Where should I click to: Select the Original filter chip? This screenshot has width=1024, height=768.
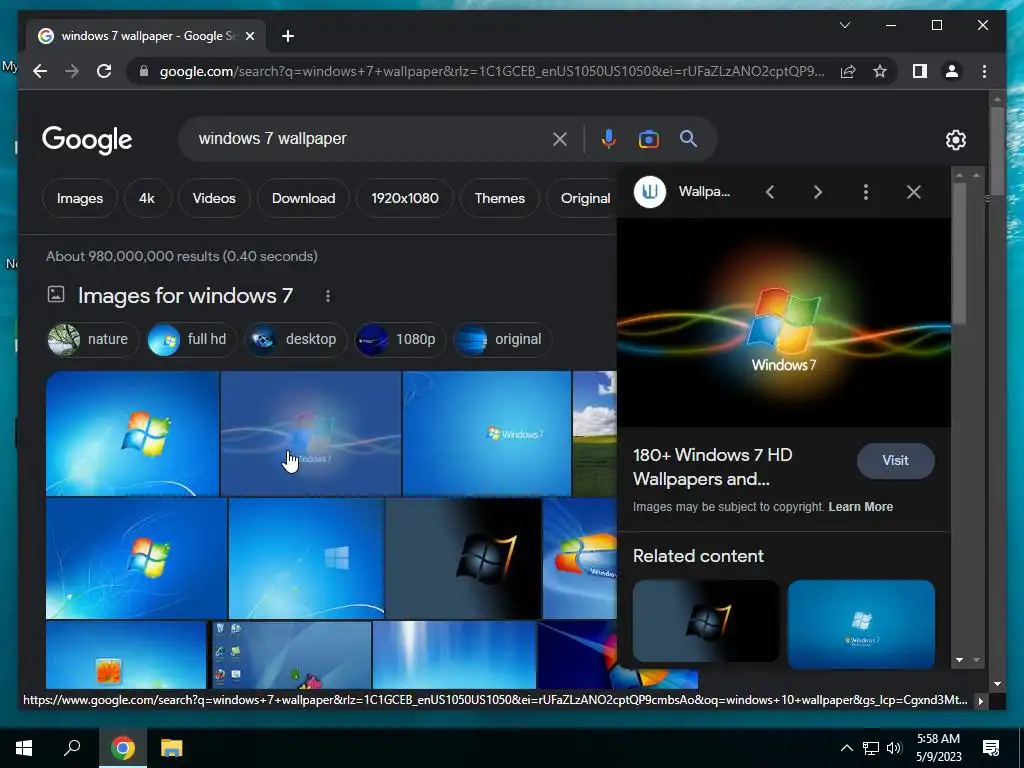click(x=581, y=199)
